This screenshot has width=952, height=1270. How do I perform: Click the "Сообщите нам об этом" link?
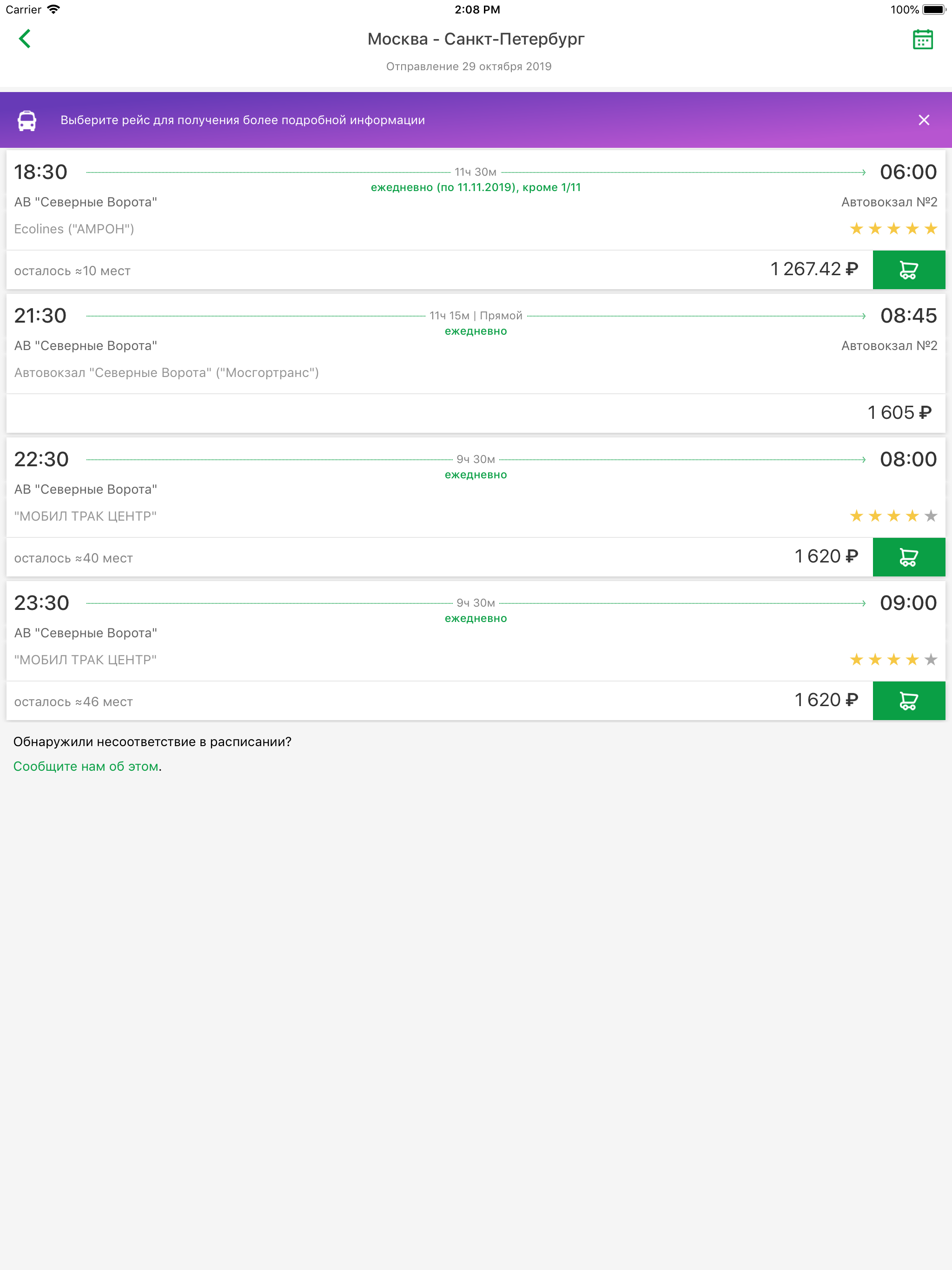(x=86, y=767)
